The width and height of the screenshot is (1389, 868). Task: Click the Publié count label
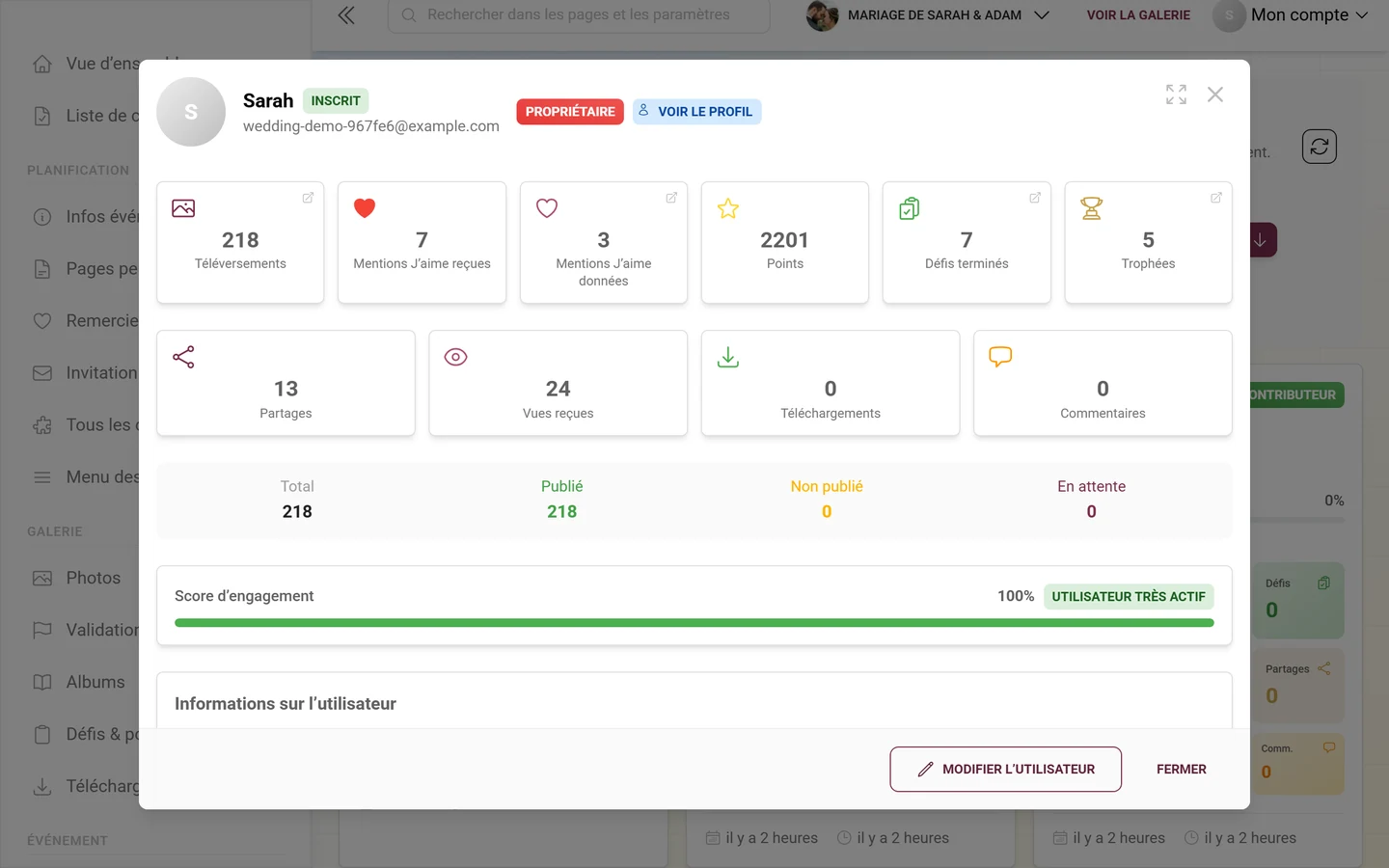pyautogui.click(x=561, y=486)
